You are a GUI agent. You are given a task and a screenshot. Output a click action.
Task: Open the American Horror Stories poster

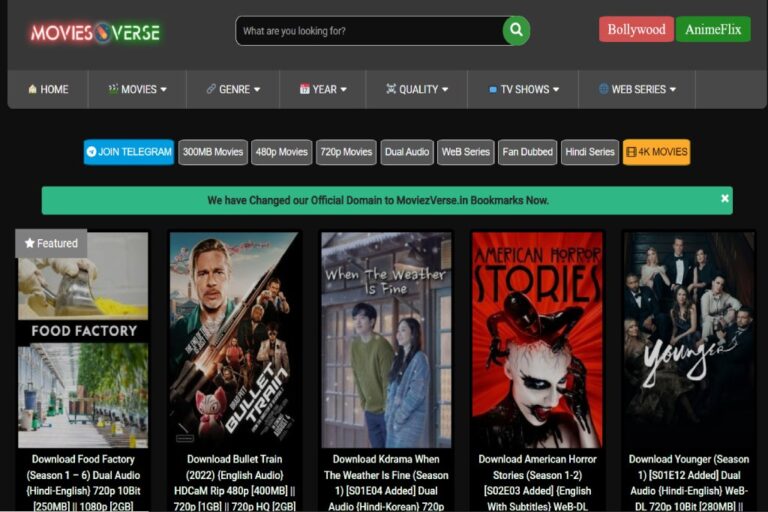pos(537,340)
